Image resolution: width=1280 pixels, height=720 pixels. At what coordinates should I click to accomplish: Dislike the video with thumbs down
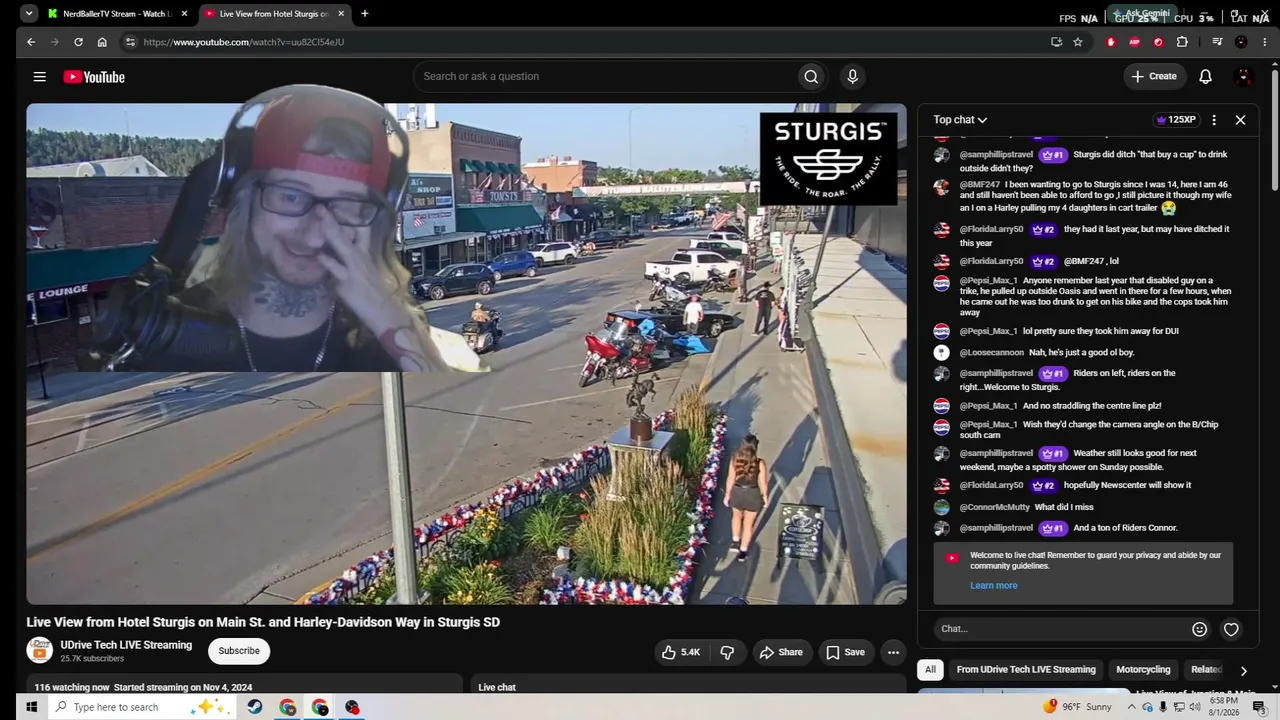pyautogui.click(x=727, y=652)
